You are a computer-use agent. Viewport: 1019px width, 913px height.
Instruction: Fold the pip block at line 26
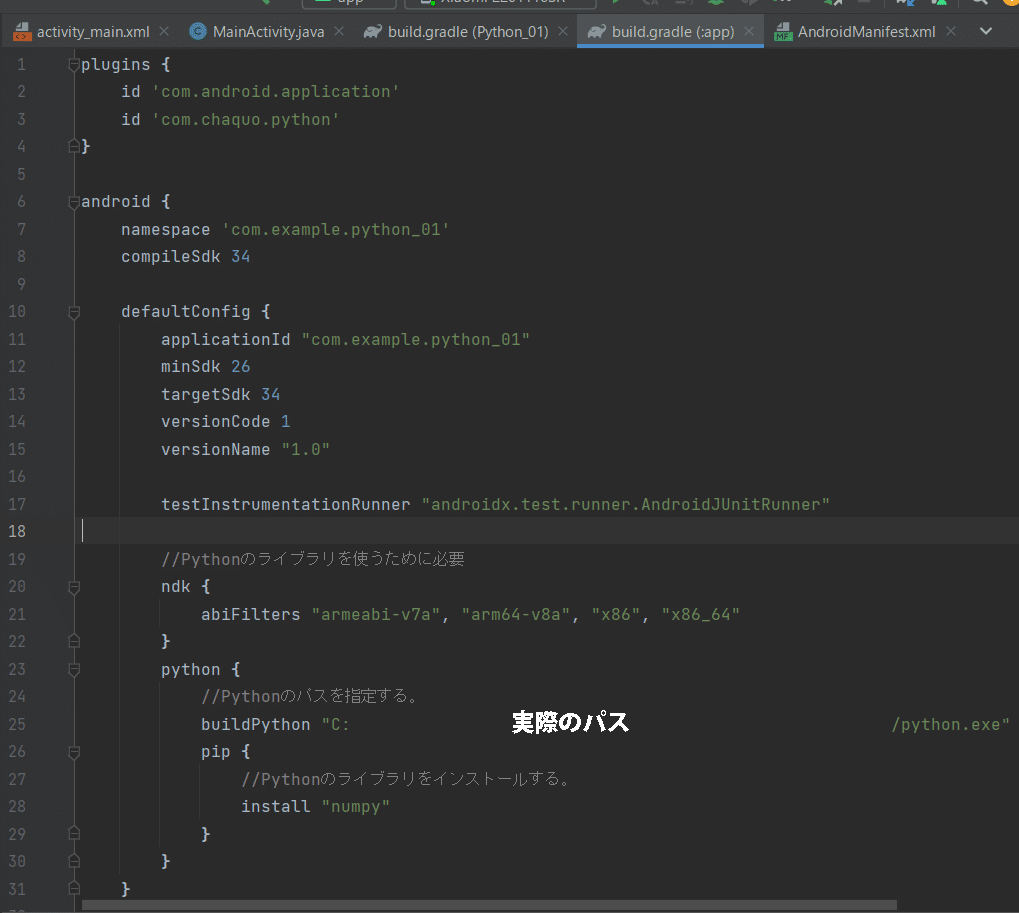[74, 752]
